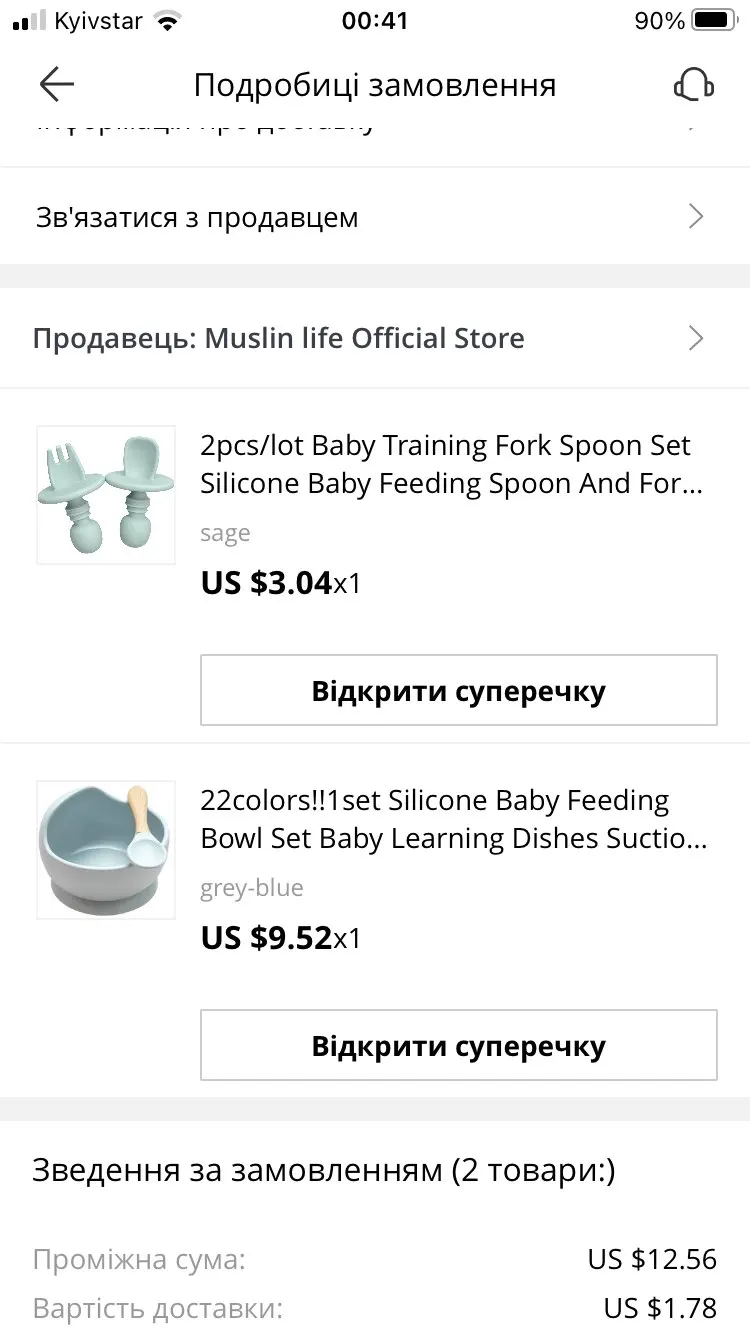Viewport: 750px width, 1334px height.
Task: Tap the back arrow icon
Action: pos(57,85)
